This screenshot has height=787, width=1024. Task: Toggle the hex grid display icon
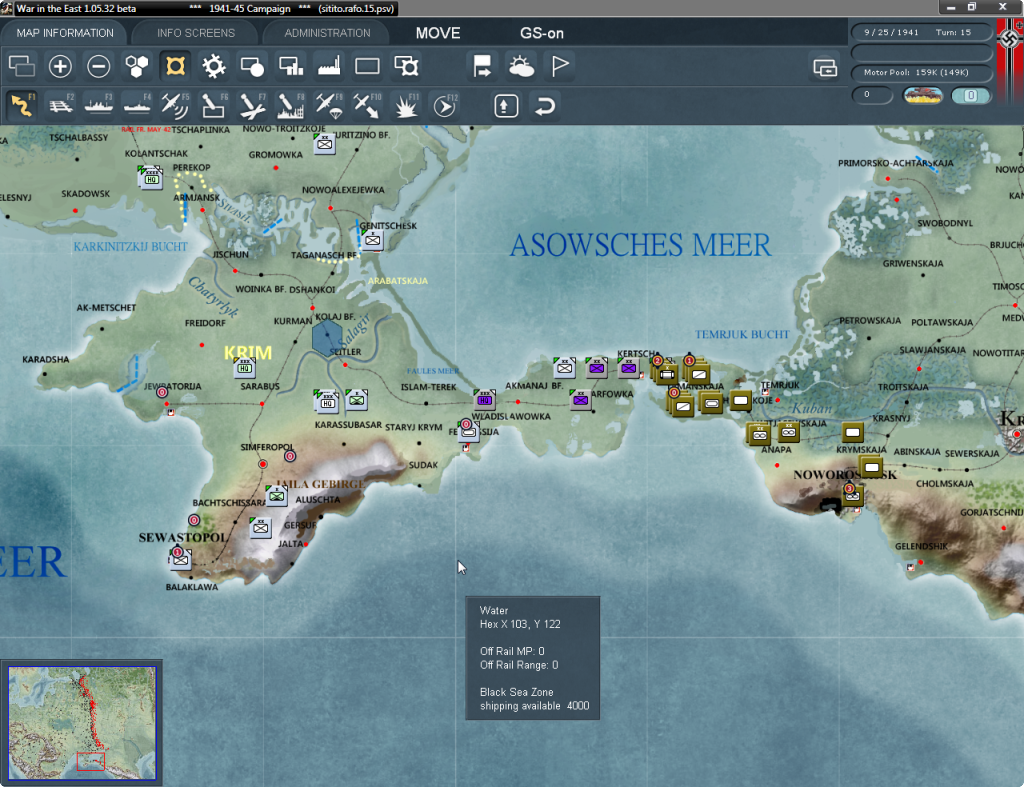(x=137, y=66)
